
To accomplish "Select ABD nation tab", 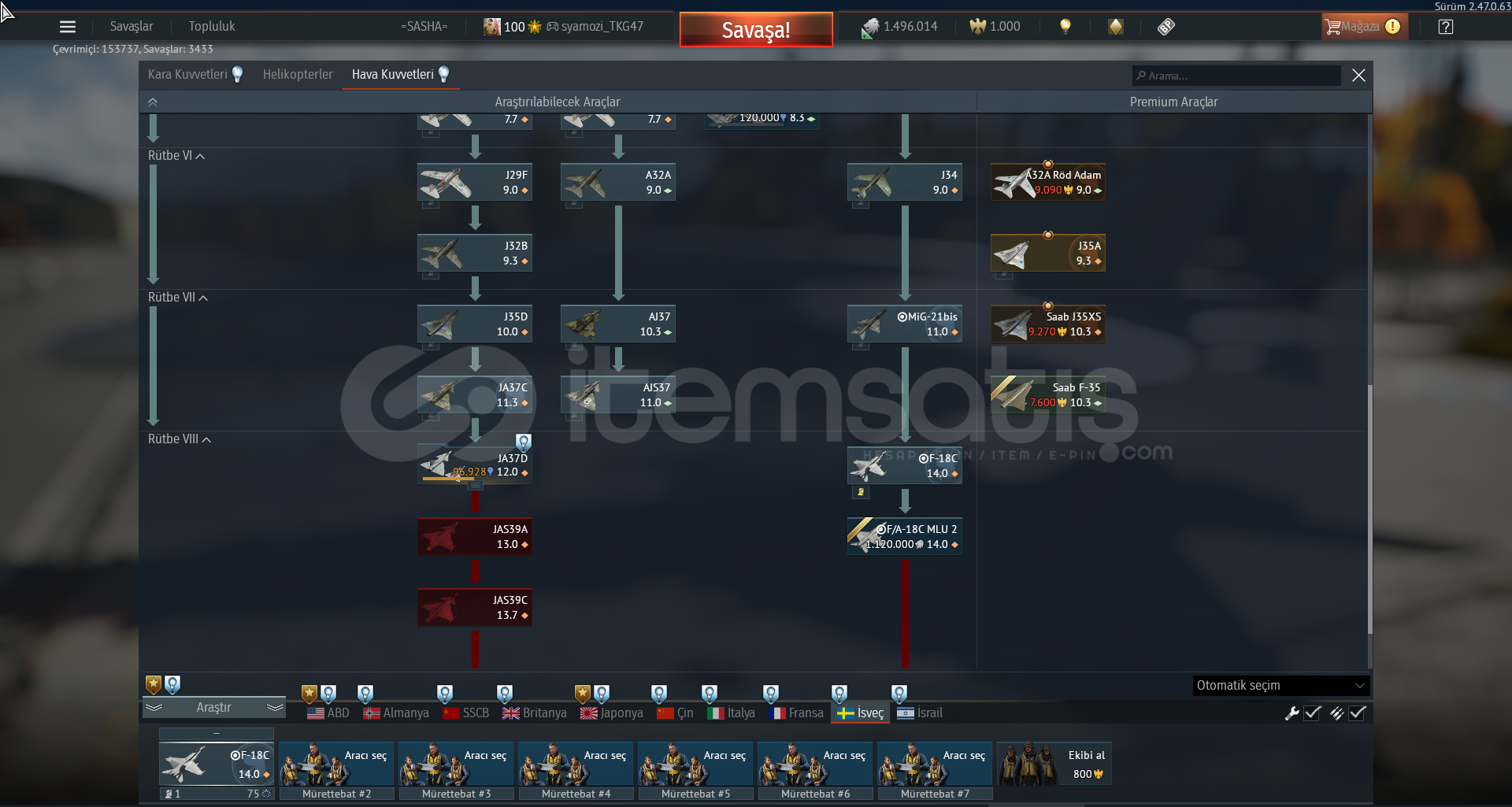I will point(328,713).
